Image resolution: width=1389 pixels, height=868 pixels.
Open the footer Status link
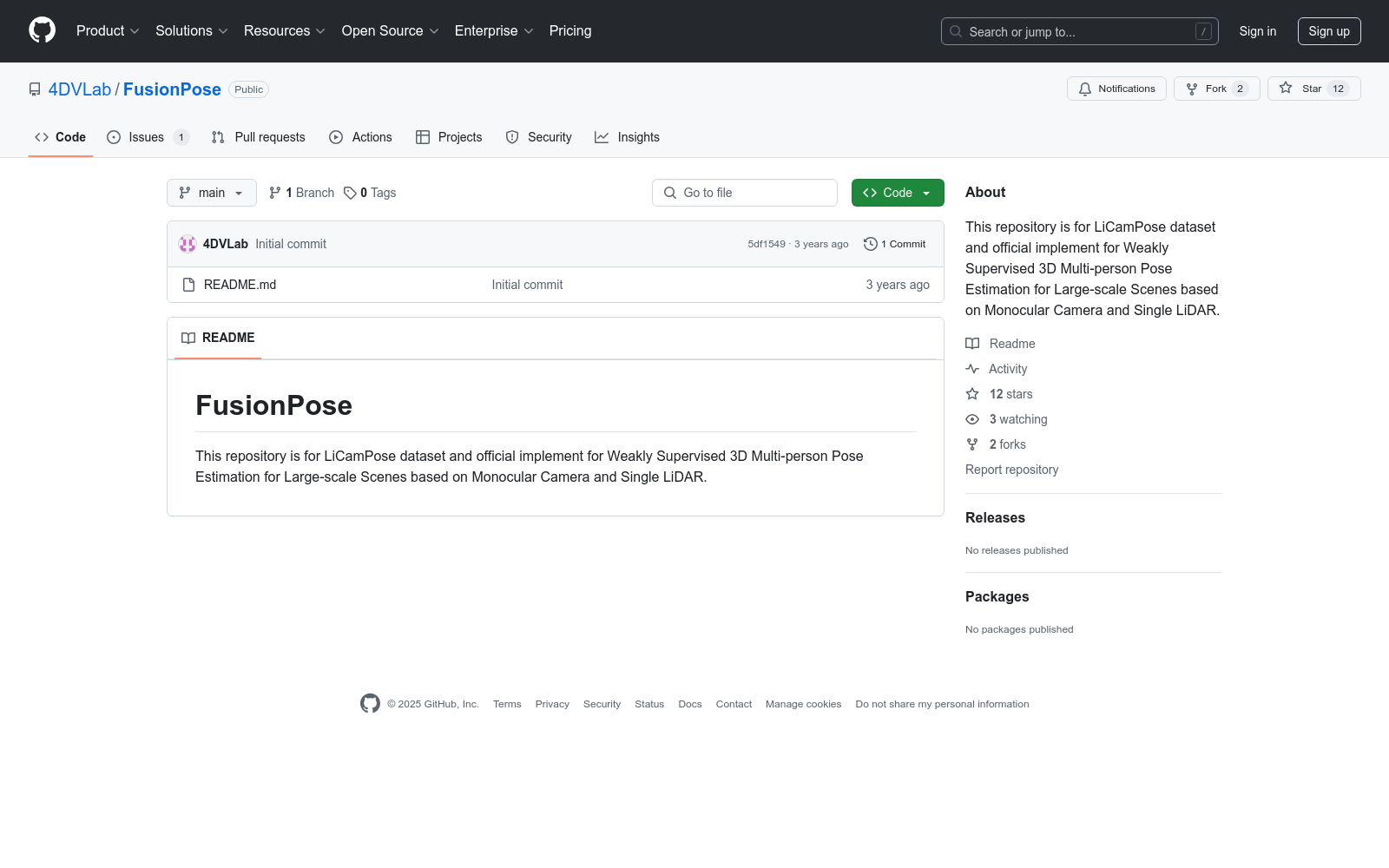[649, 704]
